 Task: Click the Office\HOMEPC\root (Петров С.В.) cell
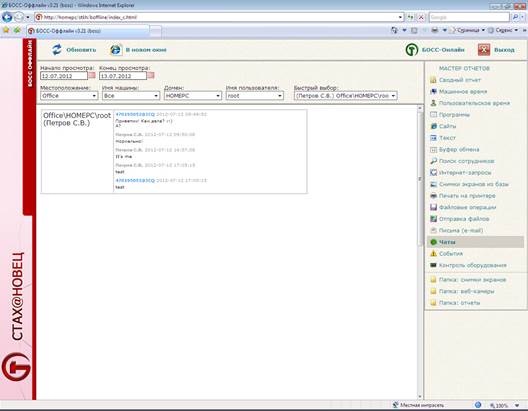(77, 151)
